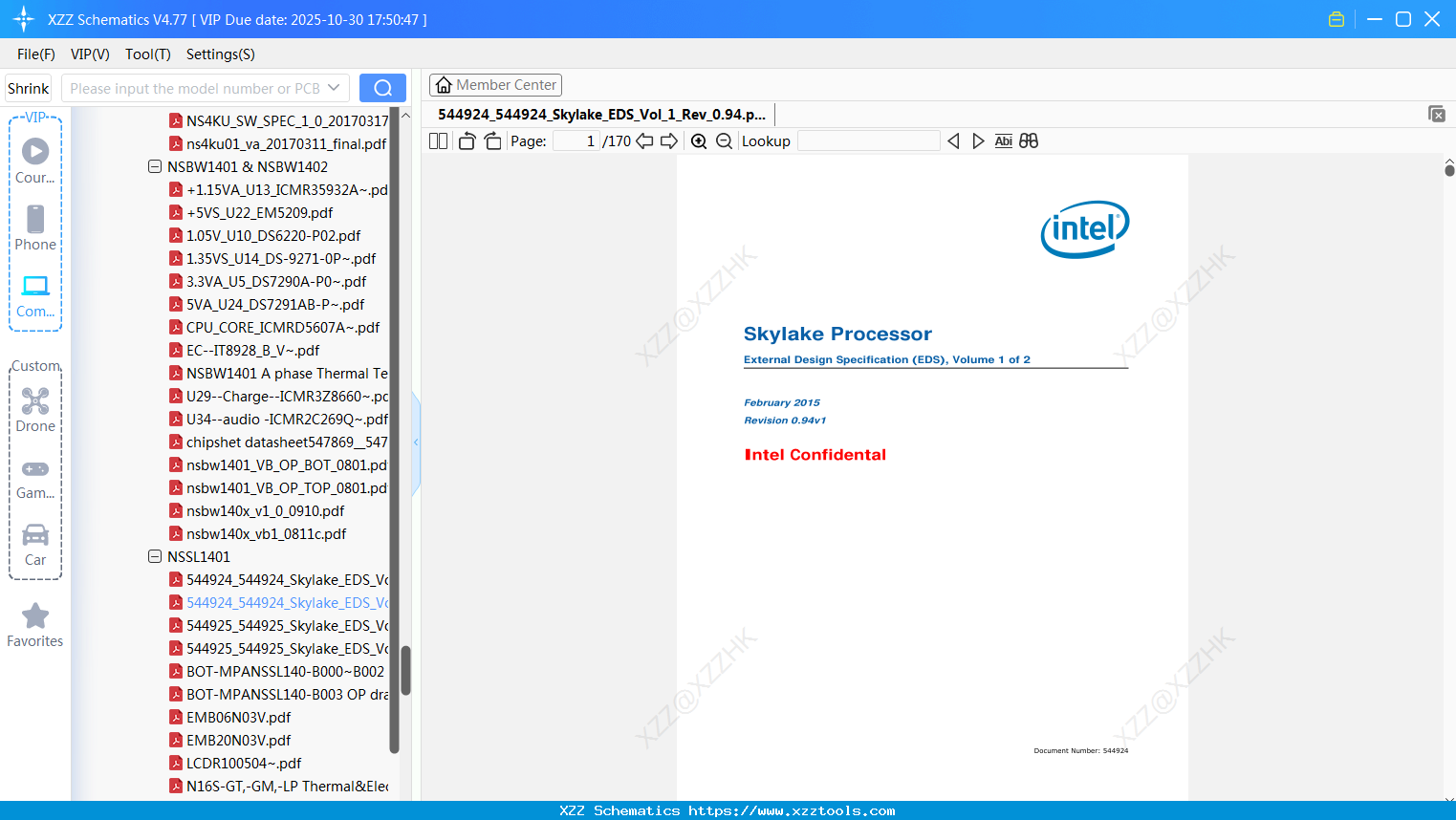The height and width of the screenshot is (820, 1456).
Task: Collapse the file tree side handle
Action: click(x=416, y=442)
